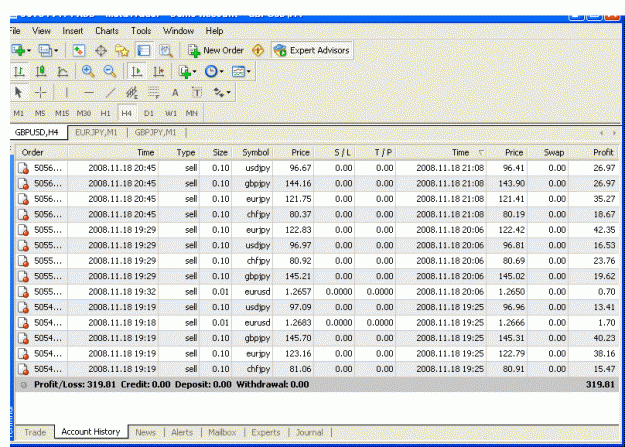Select the arrow Cursor tool
This screenshot has width=625, height=447.
click(18, 93)
